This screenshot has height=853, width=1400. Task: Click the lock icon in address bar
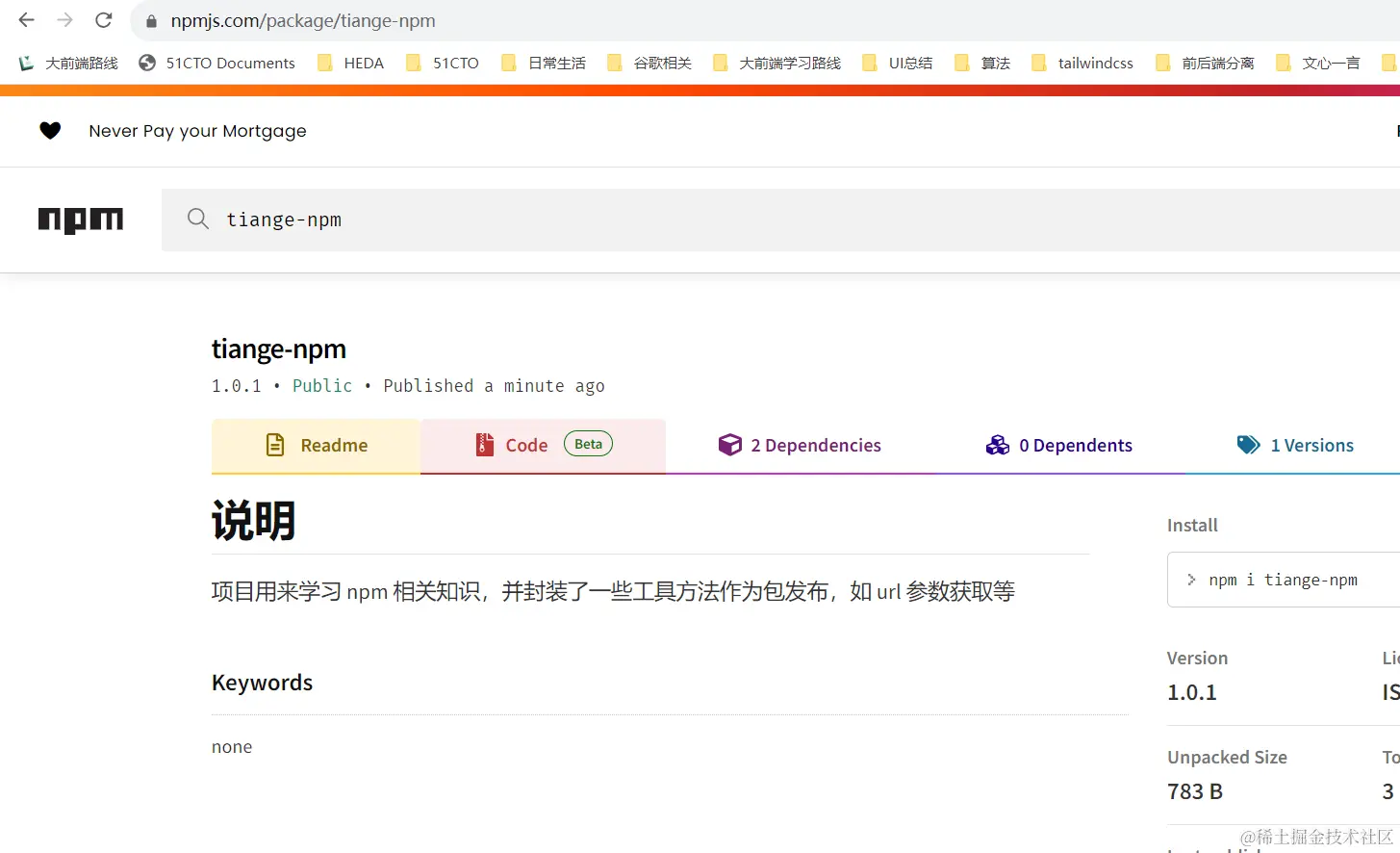coord(151,21)
